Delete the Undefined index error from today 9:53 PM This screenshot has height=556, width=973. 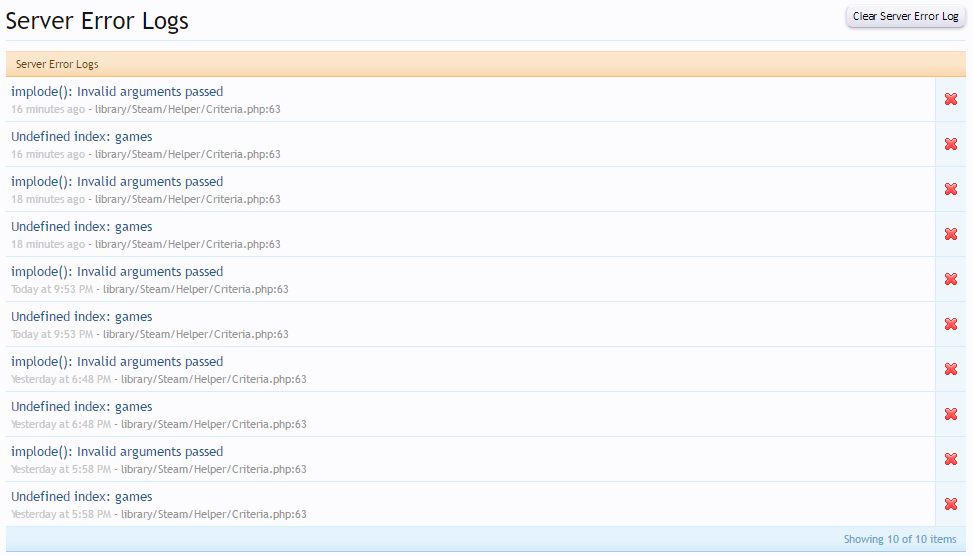point(950,324)
